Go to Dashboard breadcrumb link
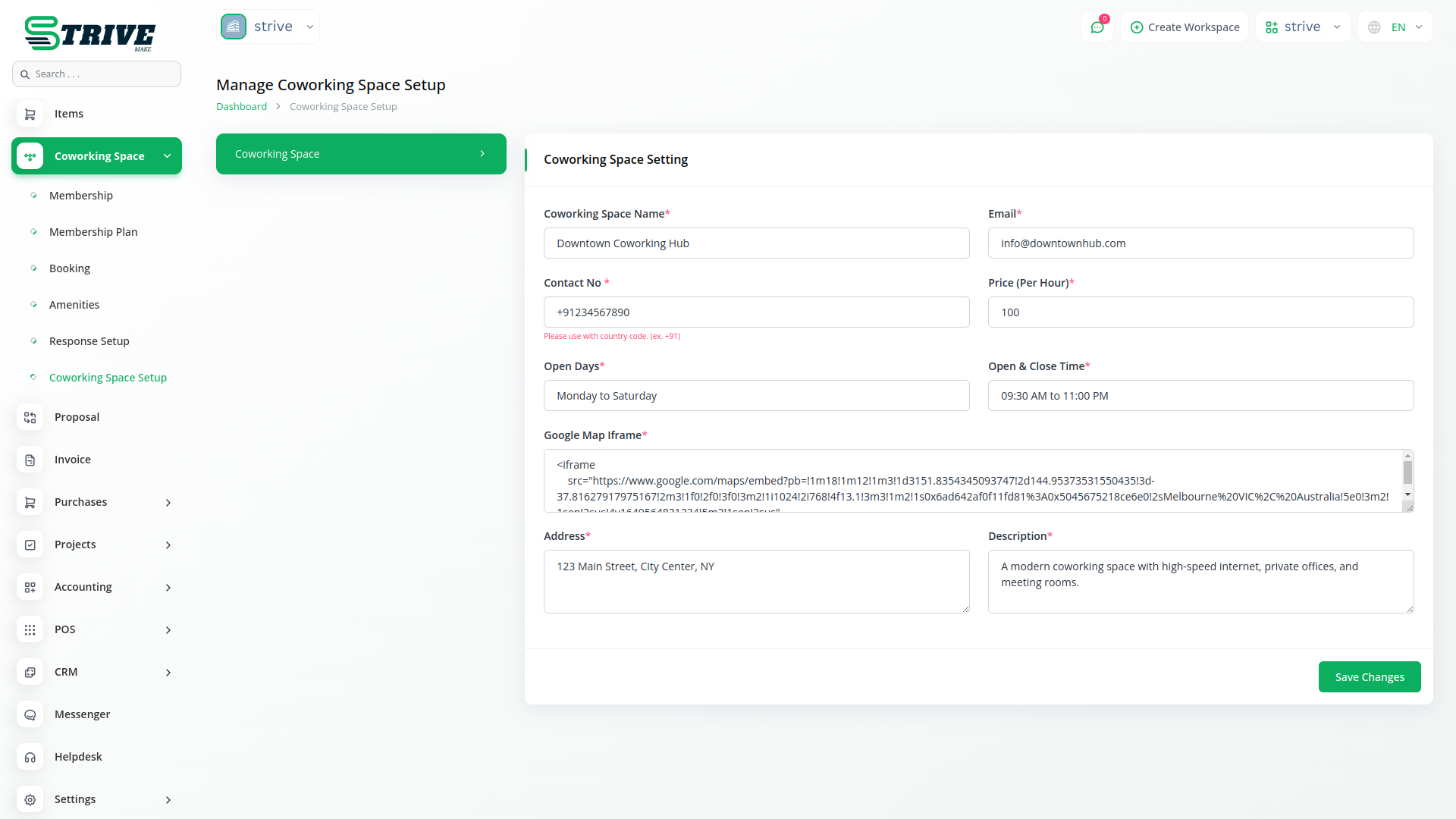This screenshot has height=819, width=1456. tap(241, 107)
